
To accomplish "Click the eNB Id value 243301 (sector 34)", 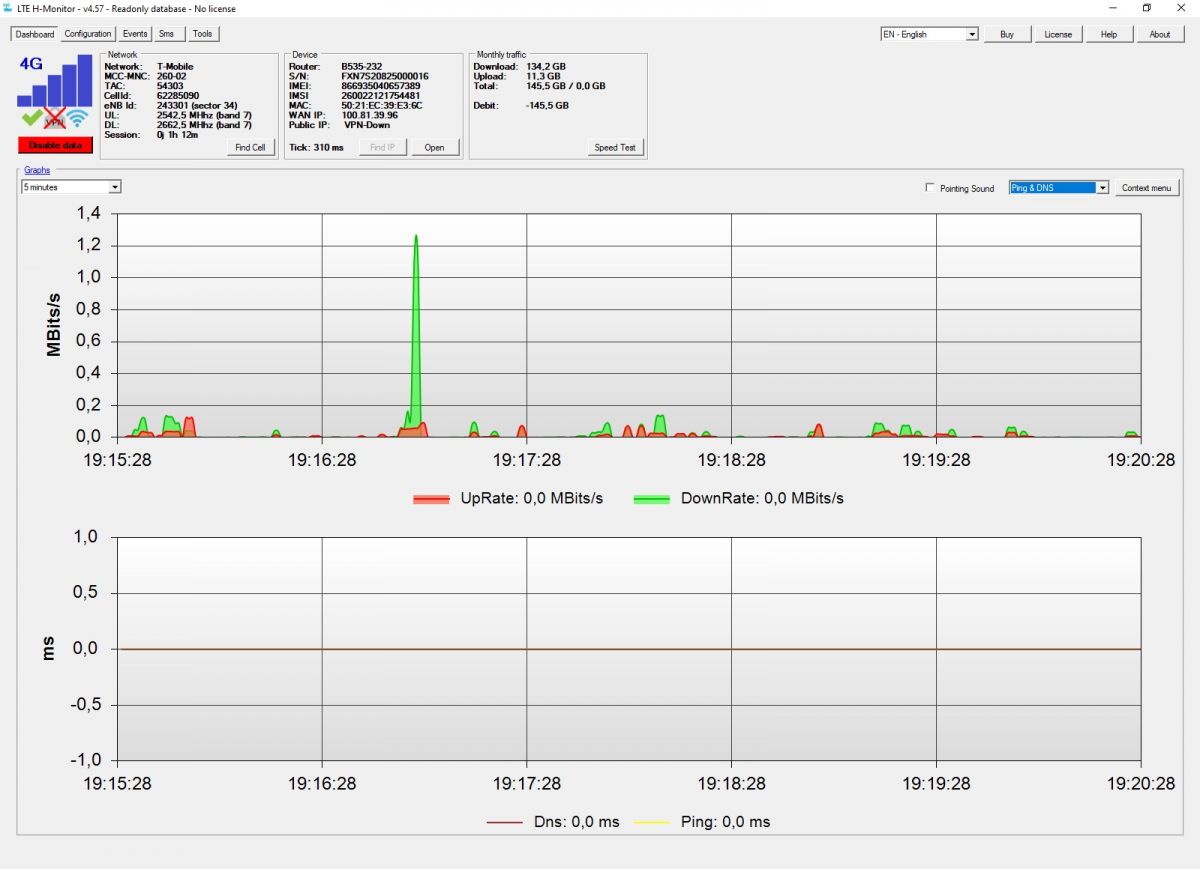I will tap(197, 105).
